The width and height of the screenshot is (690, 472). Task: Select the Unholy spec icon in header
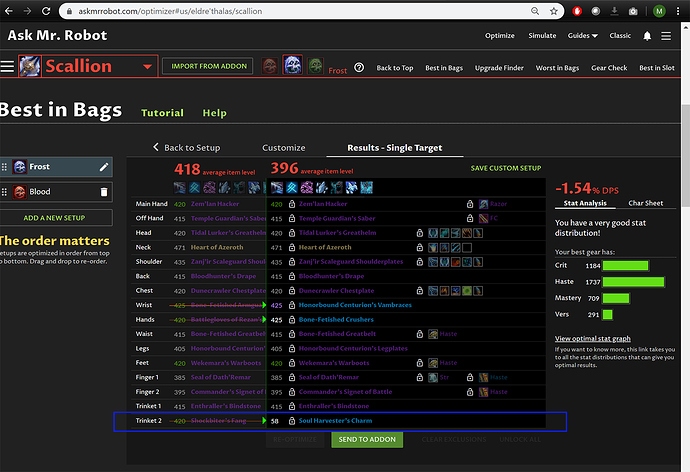tap(316, 66)
